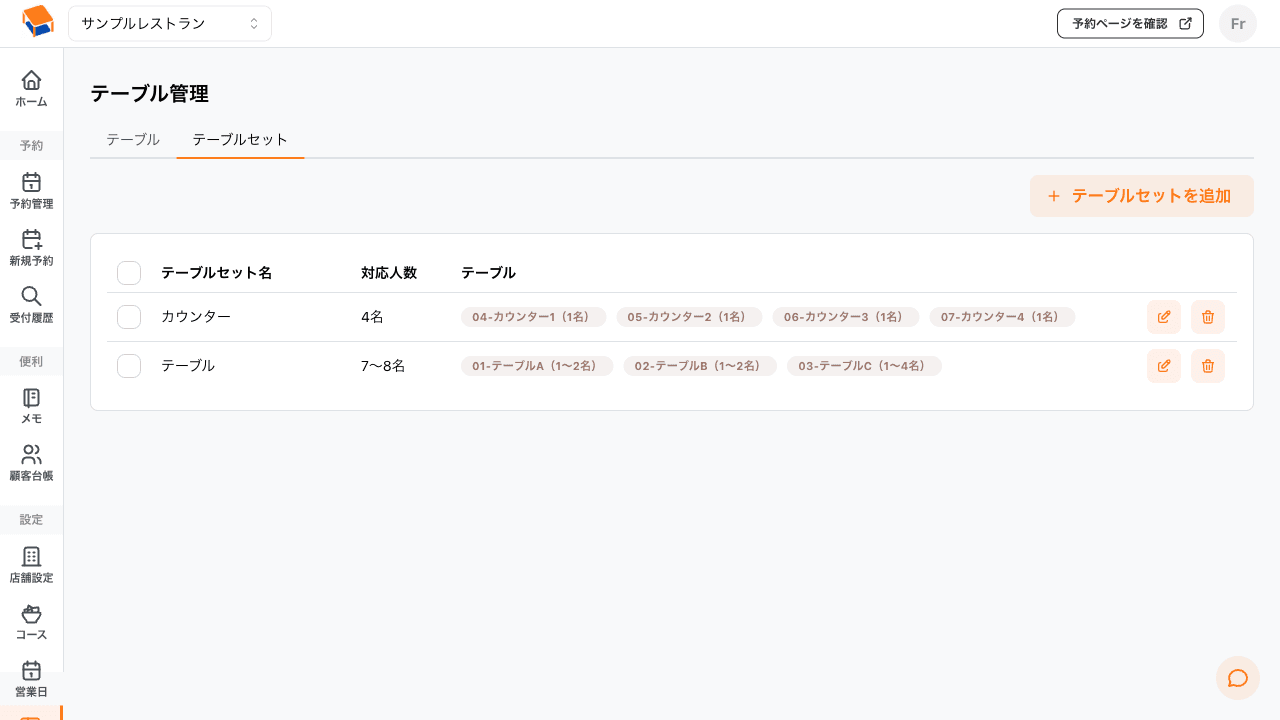Select the テーブルセット tab
The width and height of the screenshot is (1280, 720).
(240, 140)
